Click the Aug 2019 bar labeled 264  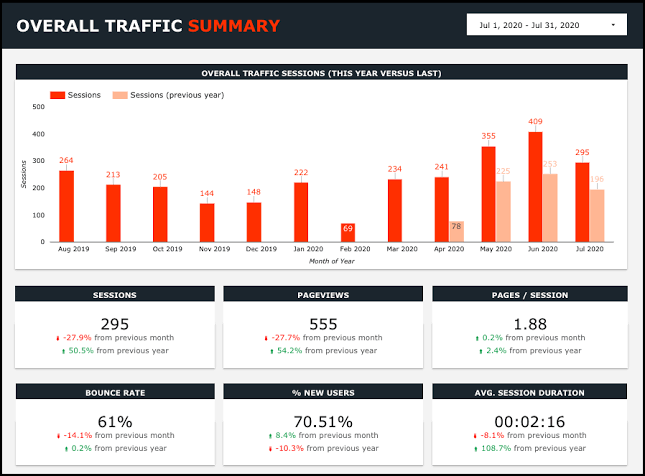click(66, 206)
